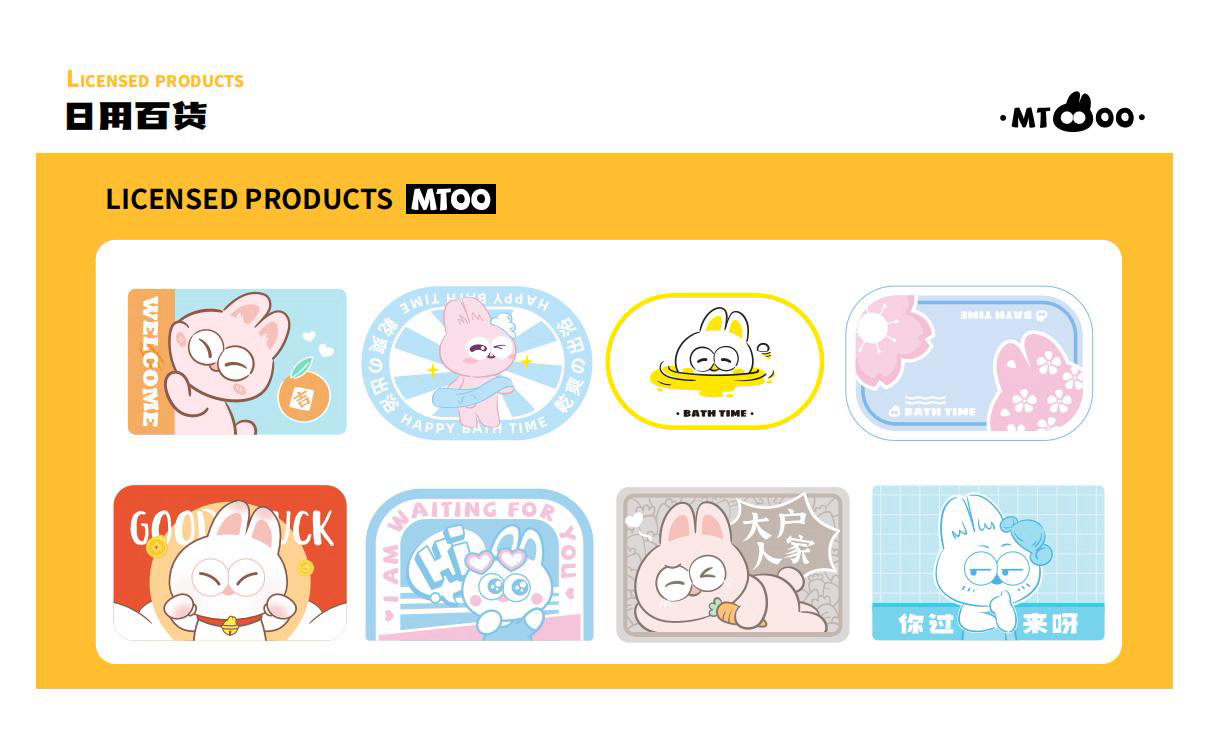Select the pink sakura Bath Time mat

[969, 363]
